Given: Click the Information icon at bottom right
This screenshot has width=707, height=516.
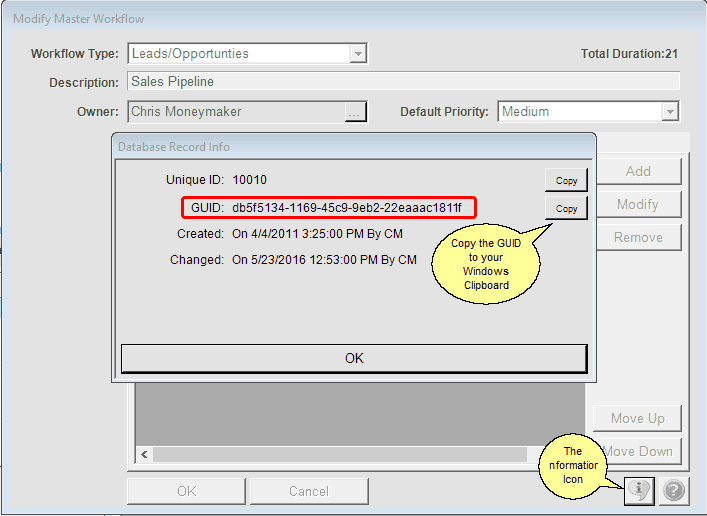Looking at the screenshot, I should coord(638,491).
